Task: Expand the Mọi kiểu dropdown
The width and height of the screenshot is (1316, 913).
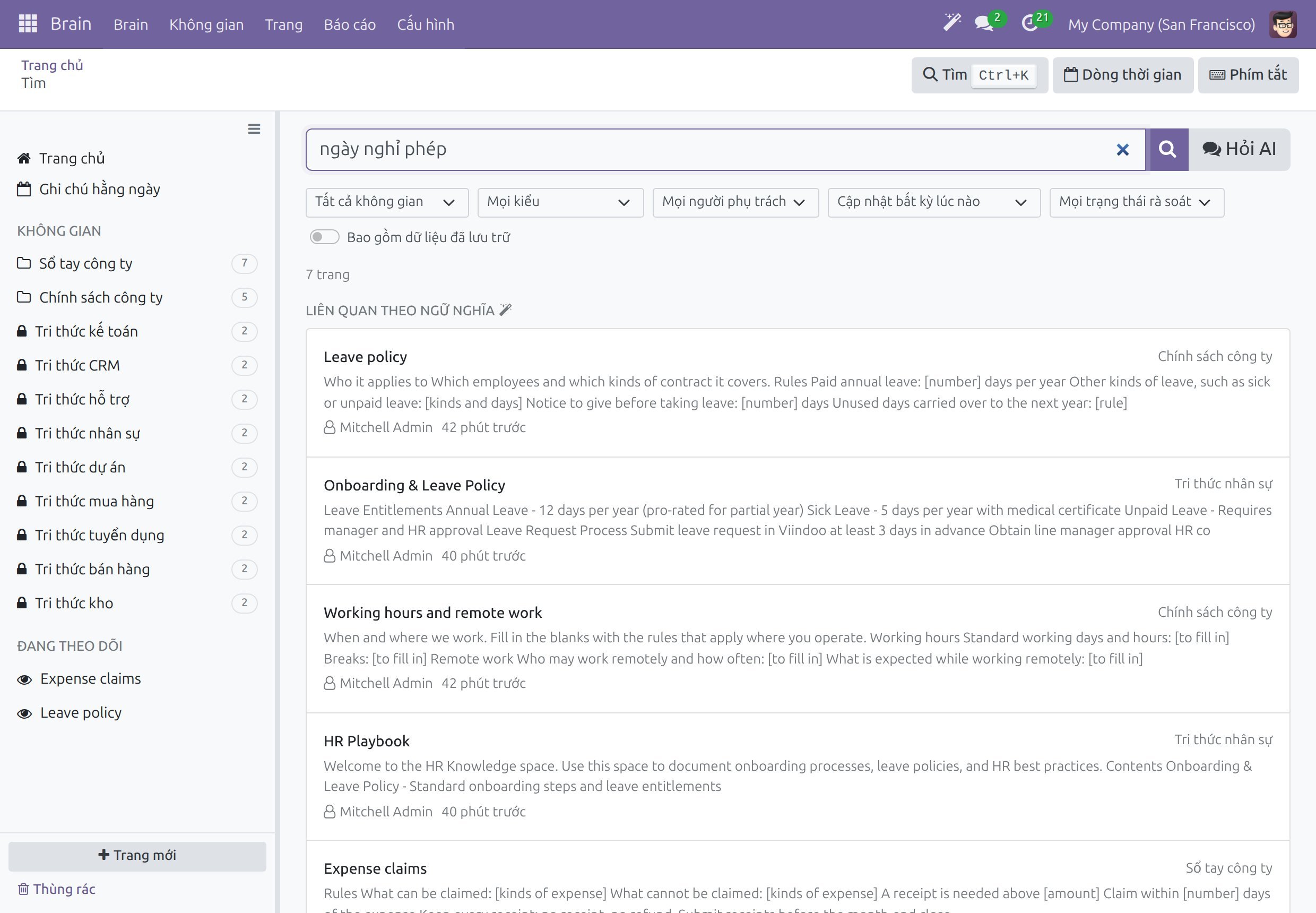Action: tap(560, 203)
